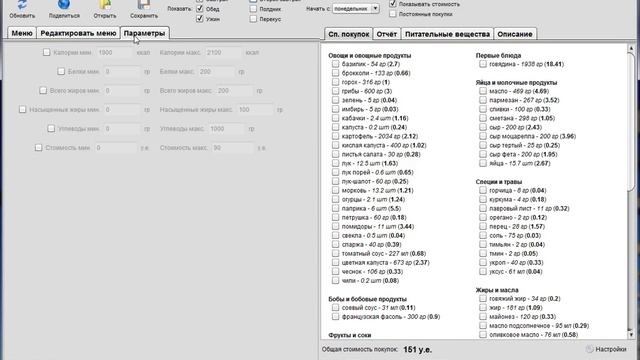Viewport: 640px width, 360px height.
Task: Open the Настройки settings icon
Action: [x=589, y=349]
